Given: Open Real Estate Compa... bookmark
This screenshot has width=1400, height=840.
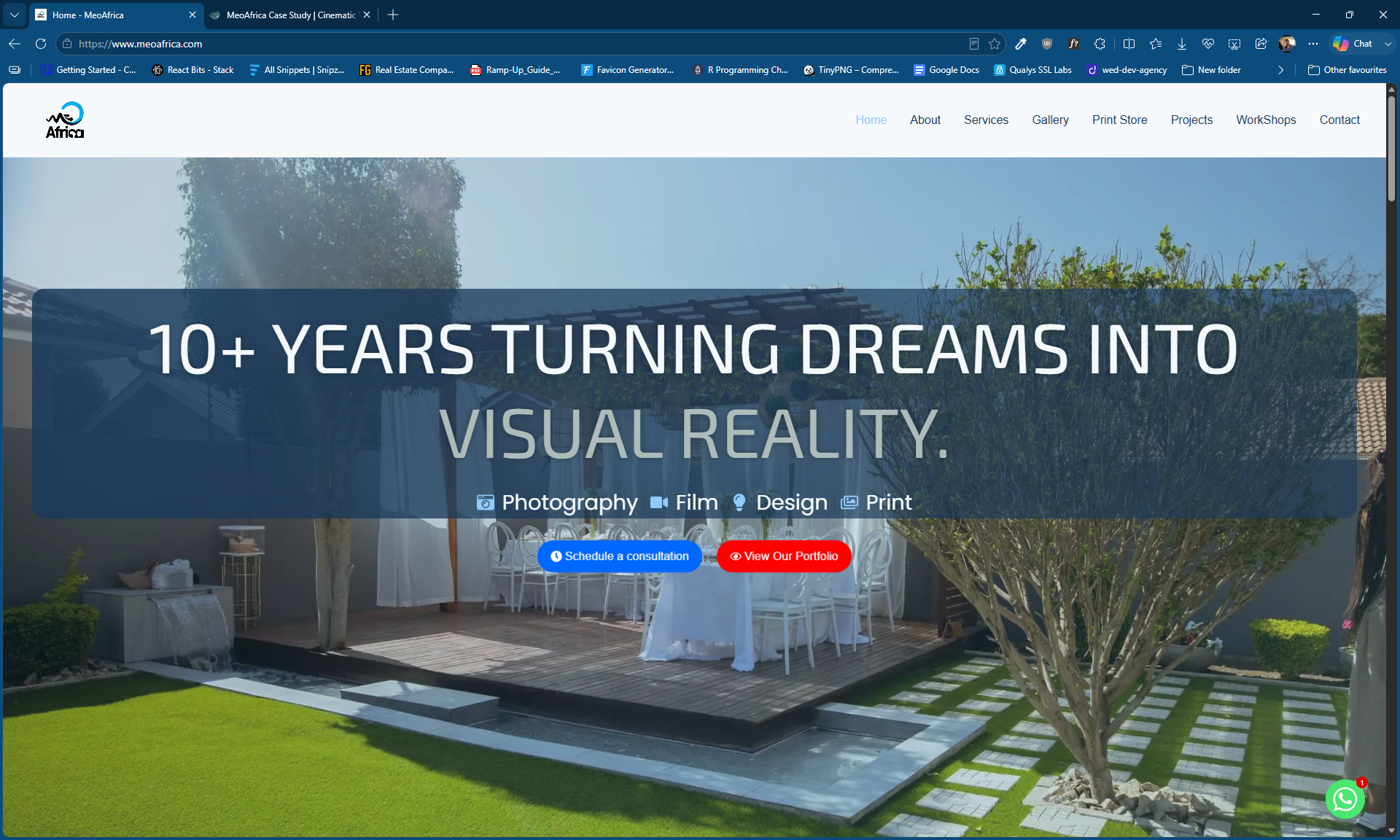Looking at the screenshot, I should click(x=406, y=70).
